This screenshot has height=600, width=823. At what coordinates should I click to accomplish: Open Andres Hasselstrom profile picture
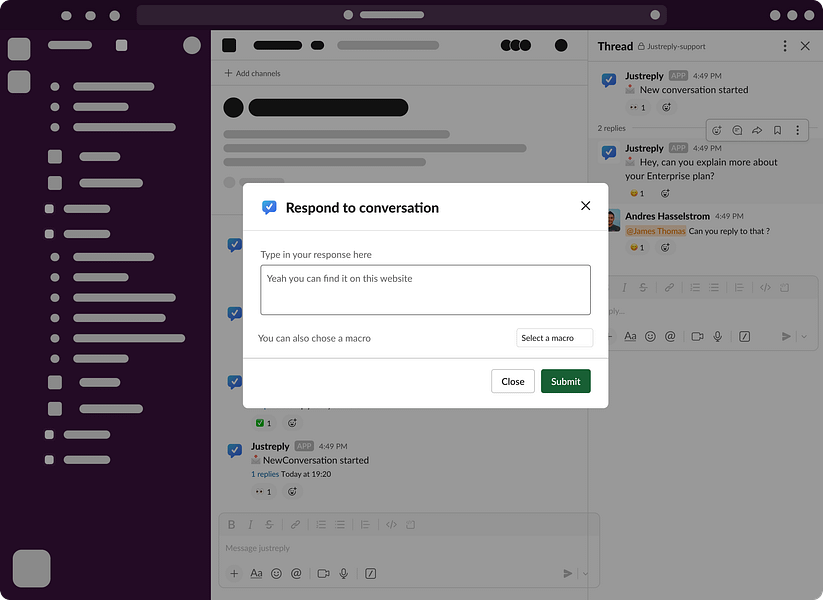point(614,220)
